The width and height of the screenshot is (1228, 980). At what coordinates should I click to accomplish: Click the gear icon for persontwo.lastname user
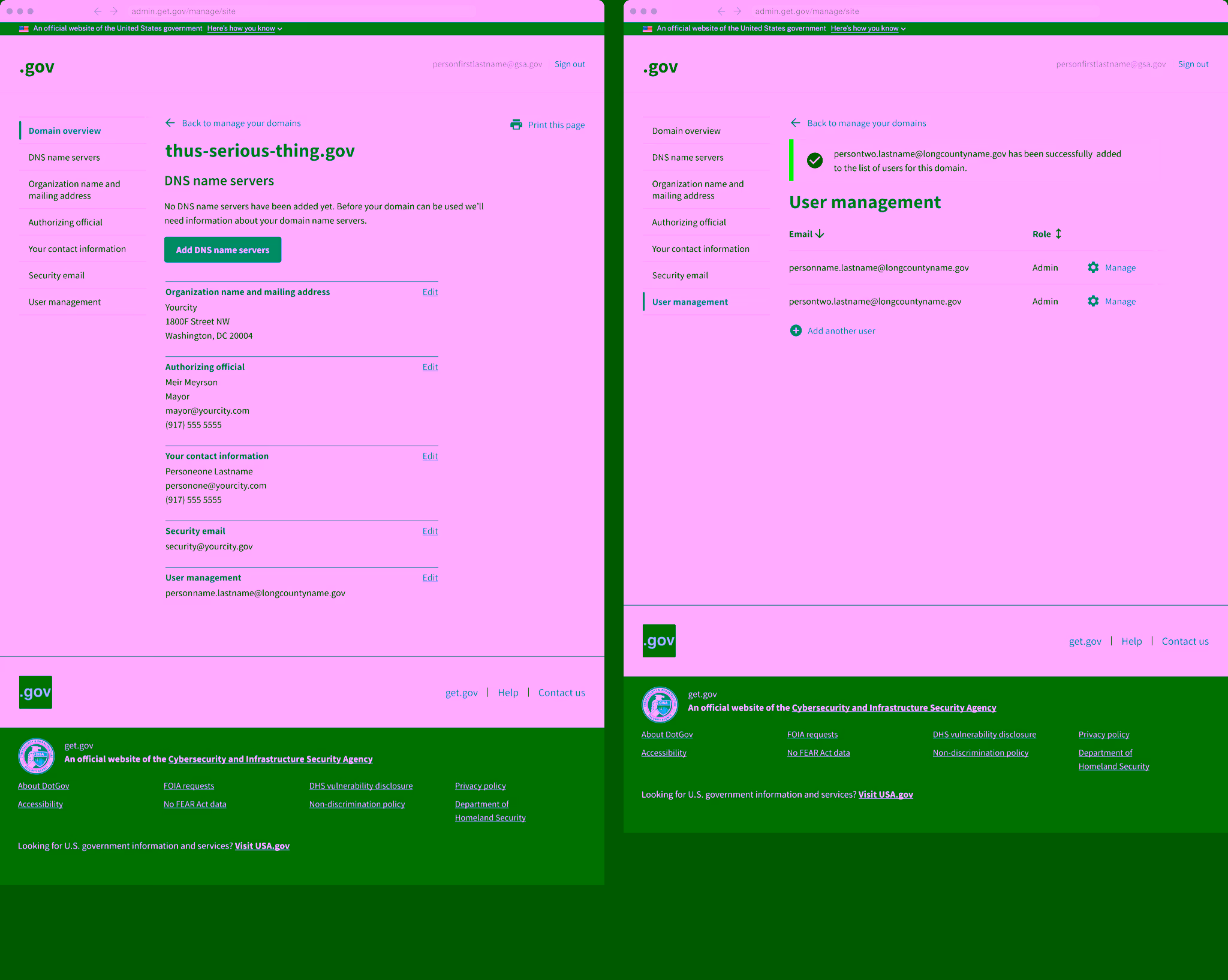[1093, 301]
